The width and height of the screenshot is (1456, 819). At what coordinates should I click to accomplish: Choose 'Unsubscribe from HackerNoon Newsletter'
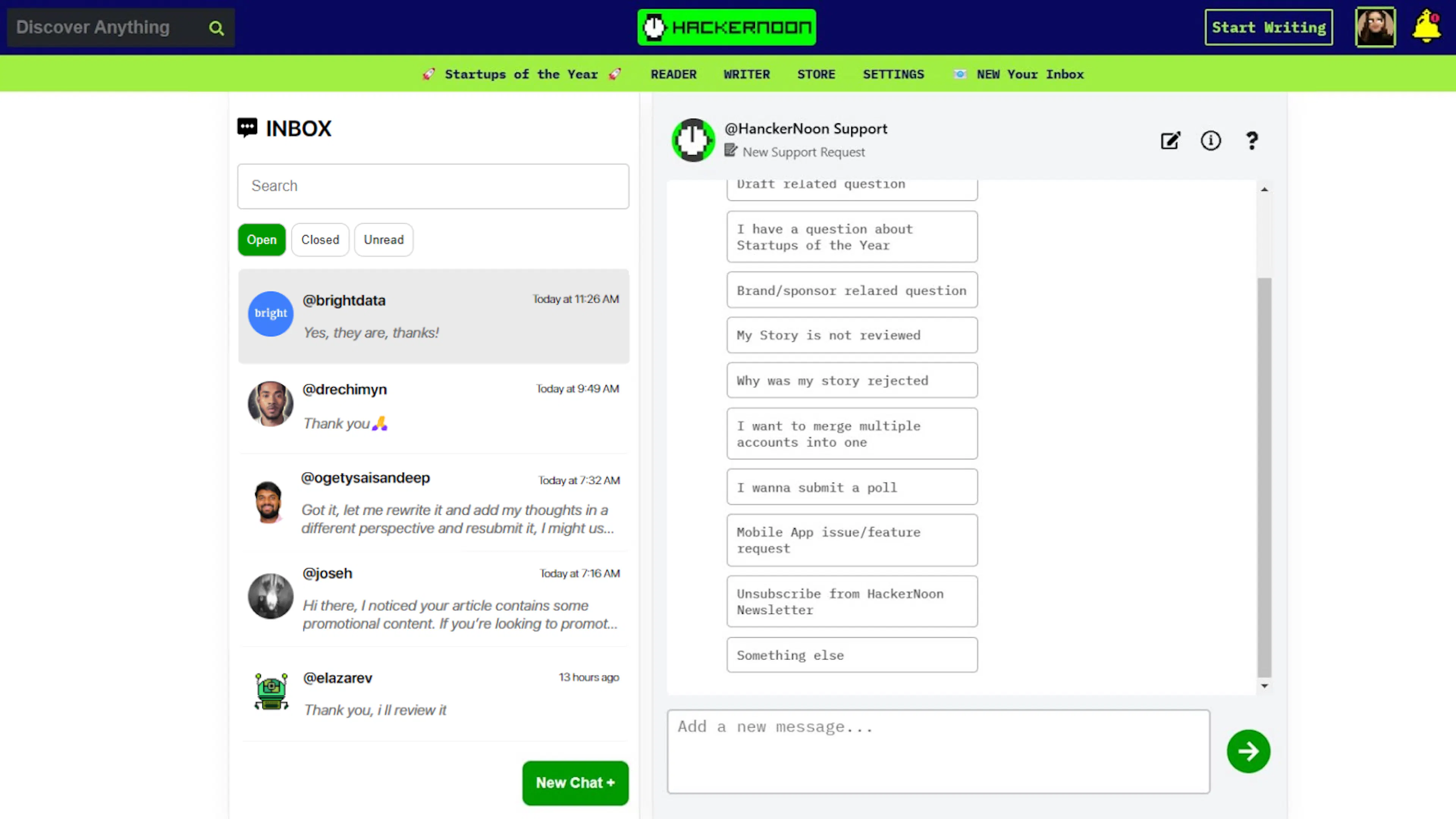(852, 601)
